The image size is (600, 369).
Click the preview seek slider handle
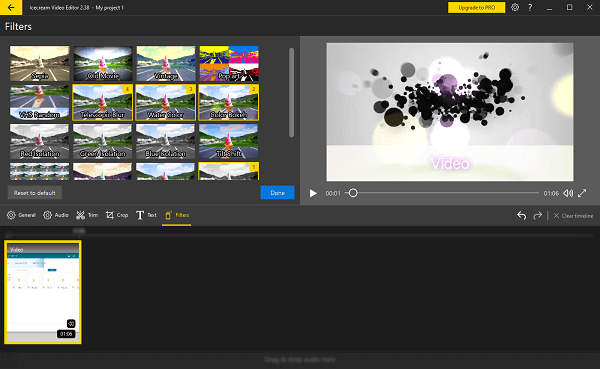[x=353, y=193]
